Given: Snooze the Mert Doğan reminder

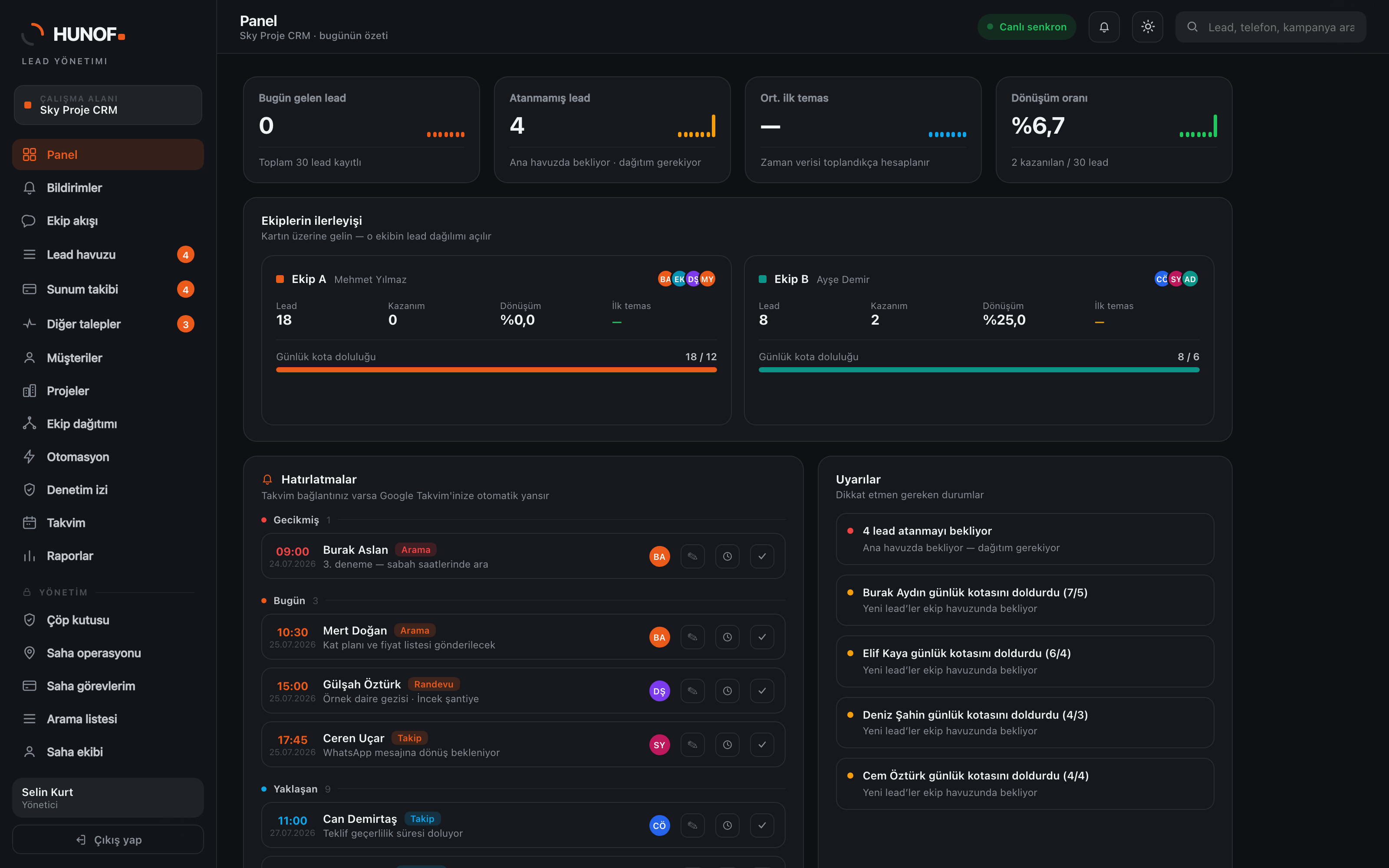Looking at the screenshot, I should [727, 637].
